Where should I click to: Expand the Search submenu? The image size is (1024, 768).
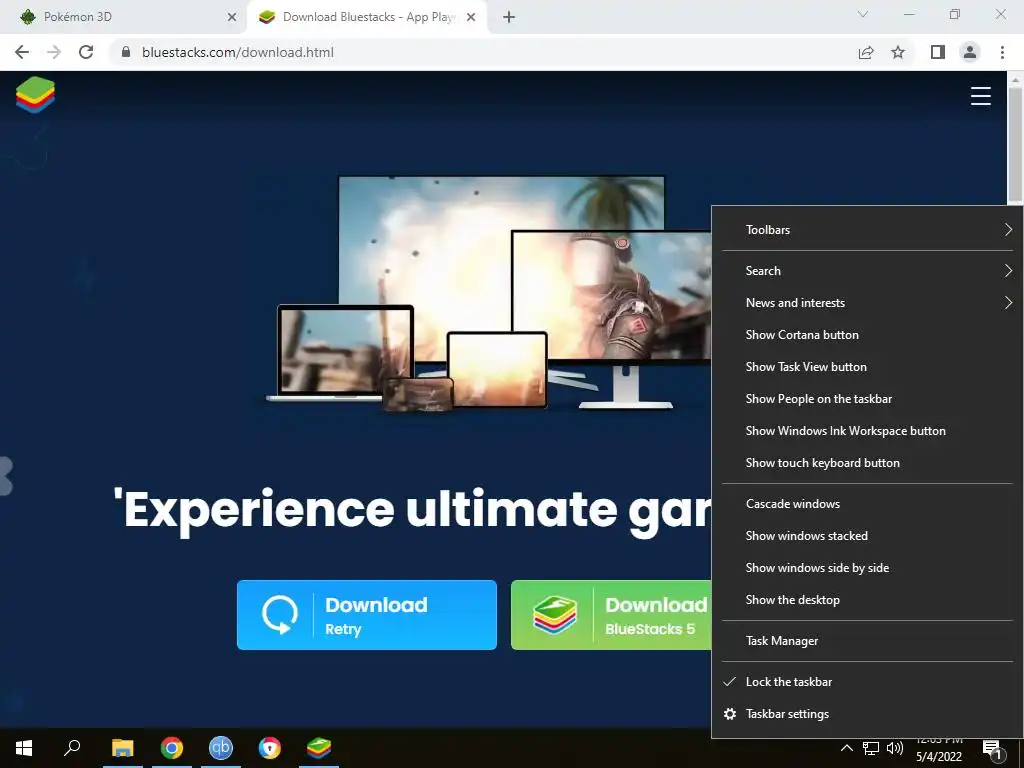(x=867, y=271)
